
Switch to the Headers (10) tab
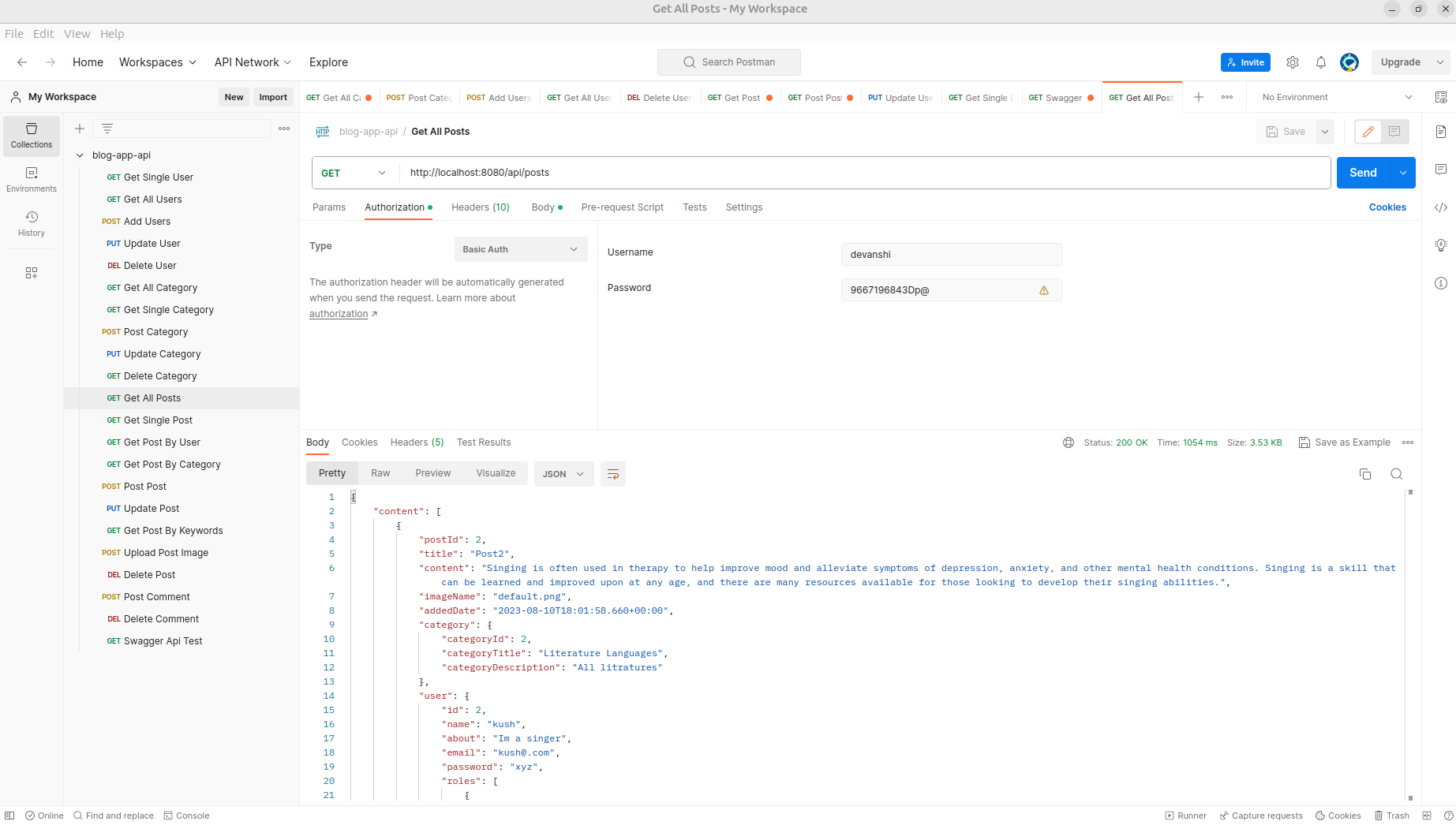pyautogui.click(x=480, y=207)
